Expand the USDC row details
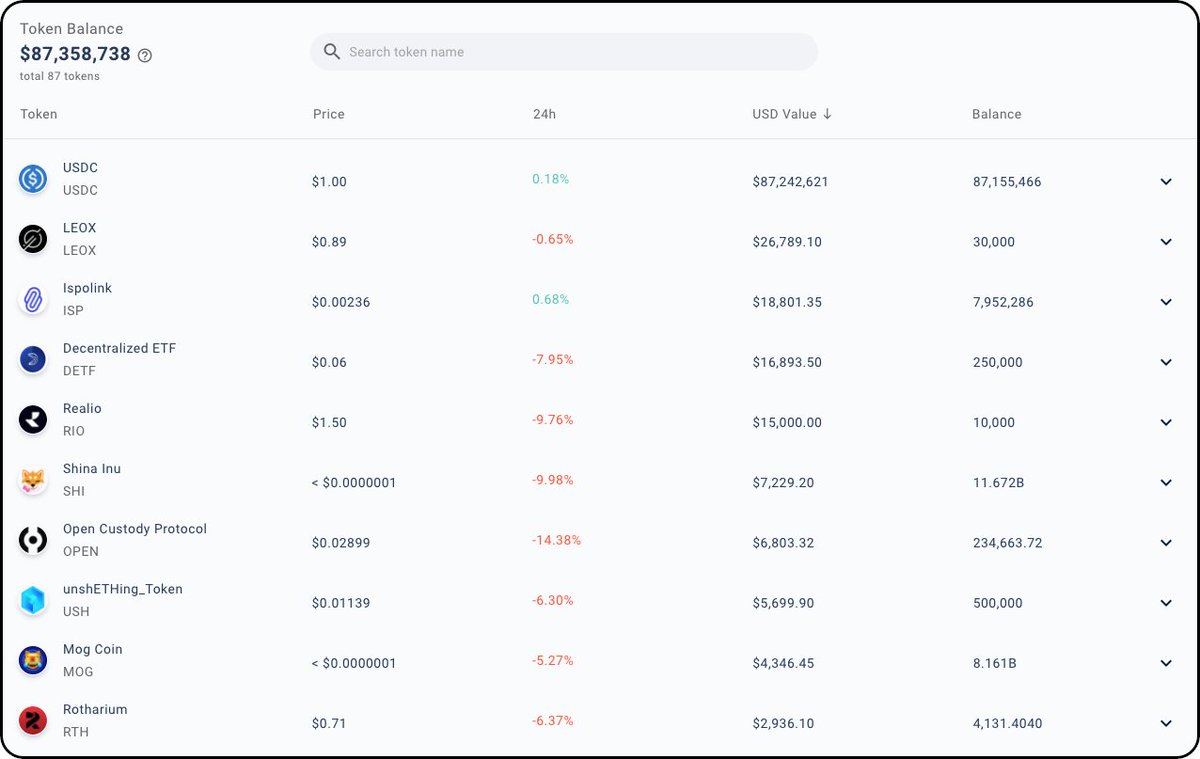Image resolution: width=1200 pixels, height=759 pixels. [1166, 182]
